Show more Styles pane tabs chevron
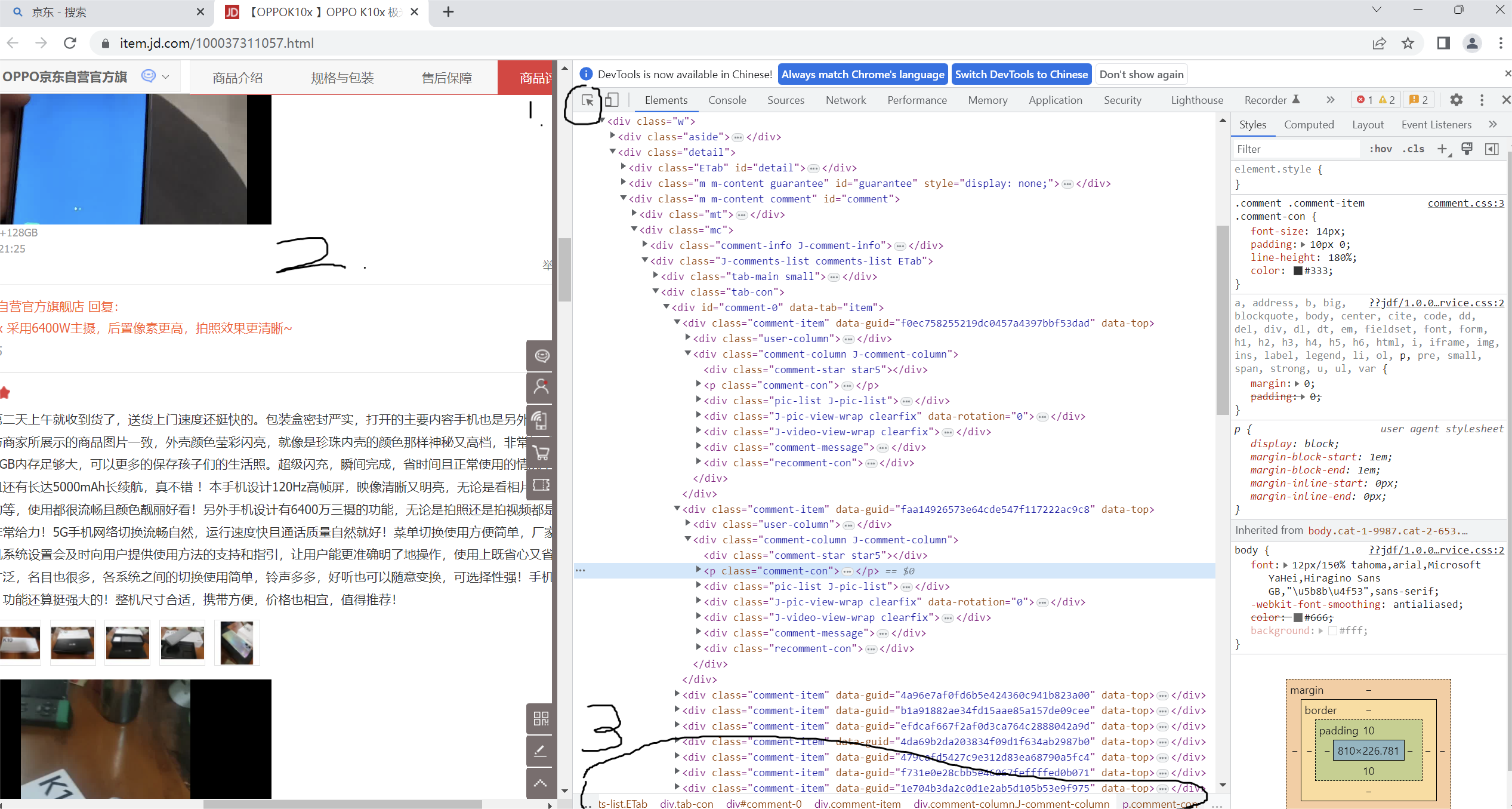The image size is (1512, 809). (x=1492, y=124)
